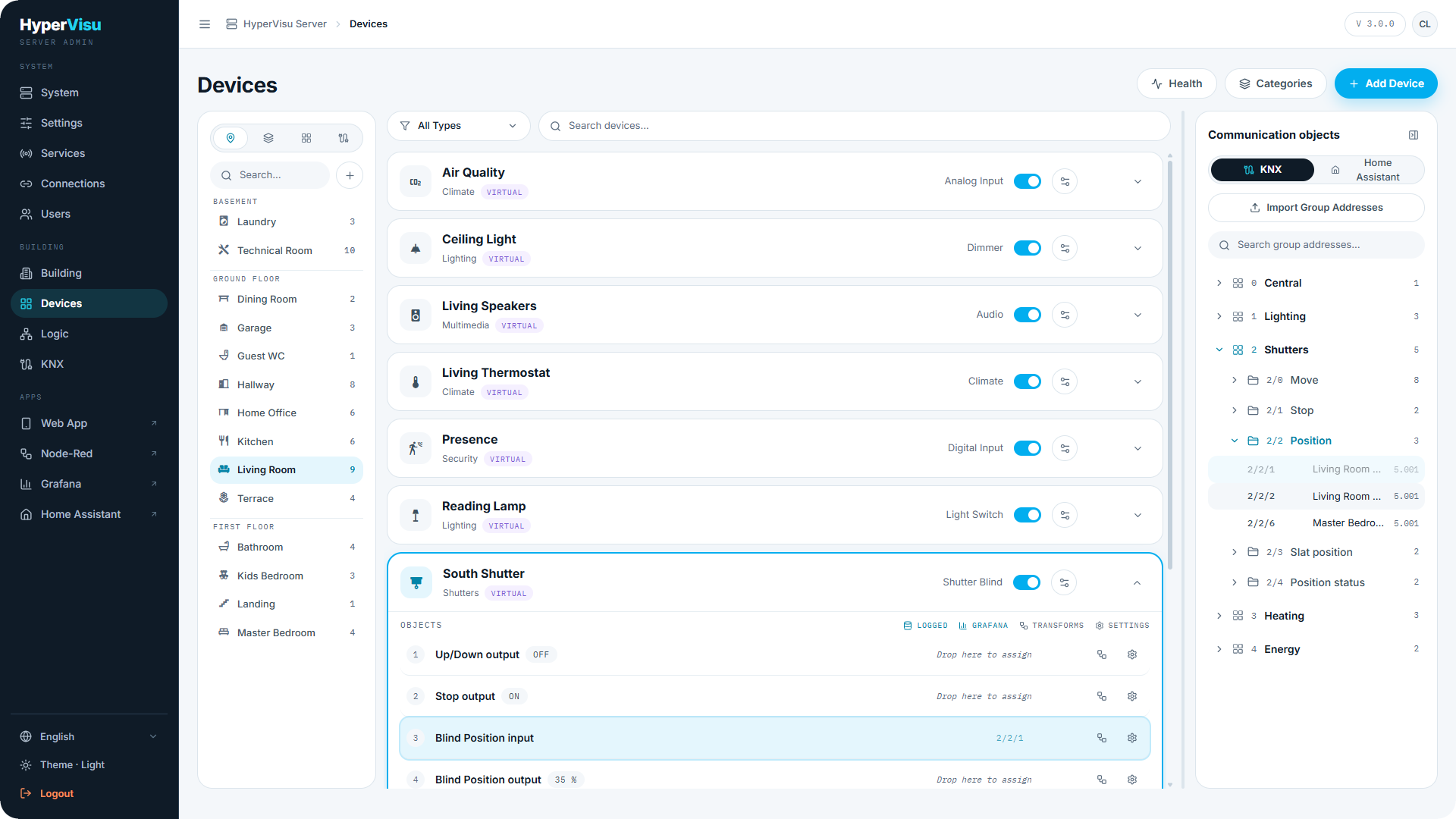
Task: Expand the Reading Lamp device card
Action: click(1137, 515)
